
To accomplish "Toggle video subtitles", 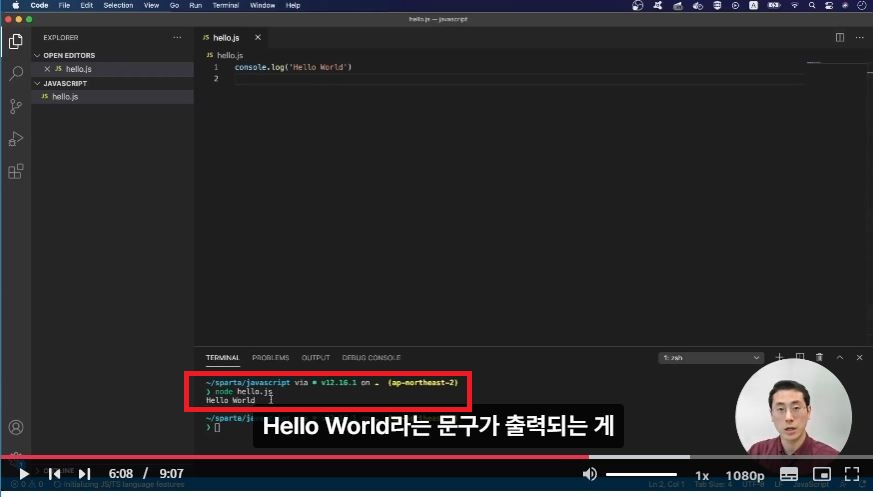I will (x=789, y=474).
